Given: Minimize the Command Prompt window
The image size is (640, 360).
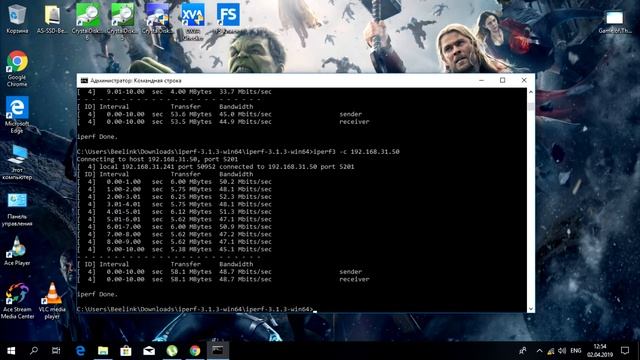Looking at the screenshot, I should (x=482, y=80).
